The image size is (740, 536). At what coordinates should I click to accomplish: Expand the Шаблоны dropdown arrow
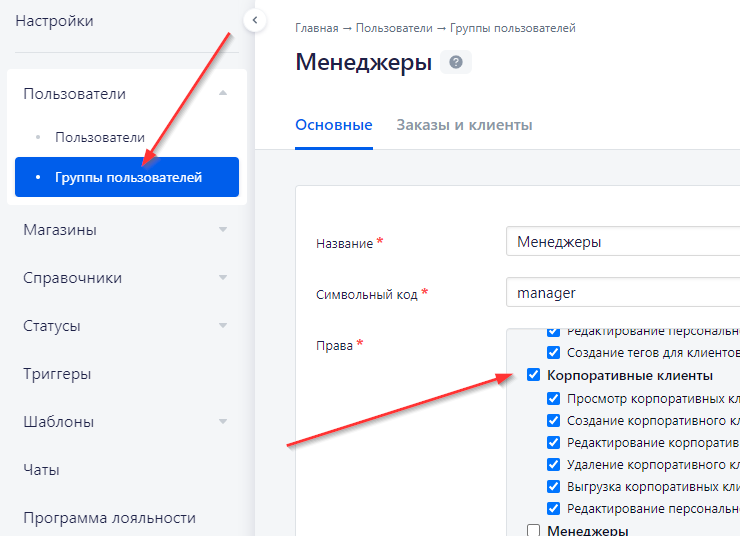click(223, 422)
